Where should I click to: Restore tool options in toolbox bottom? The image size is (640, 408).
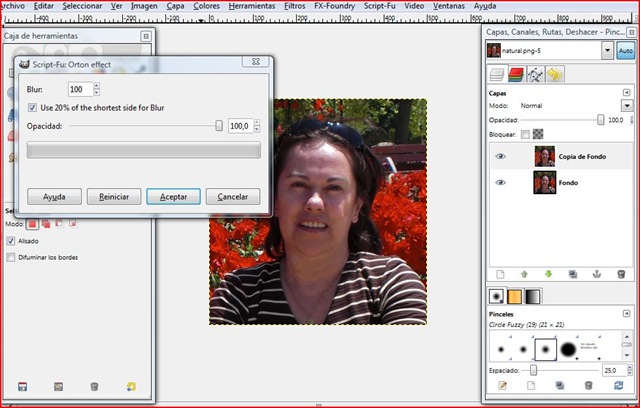58,386
